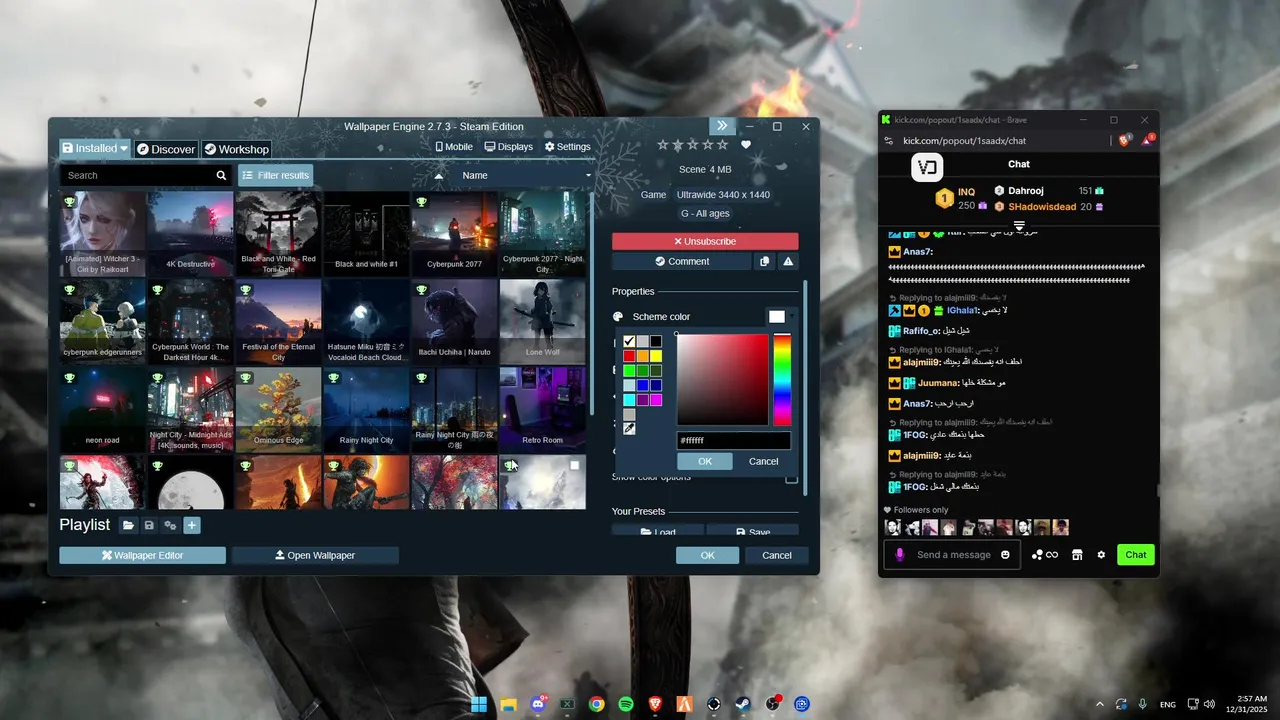This screenshot has height=720, width=1280.
Task: Open site settings icon in Kick address bar
Action: click(888, 141)
